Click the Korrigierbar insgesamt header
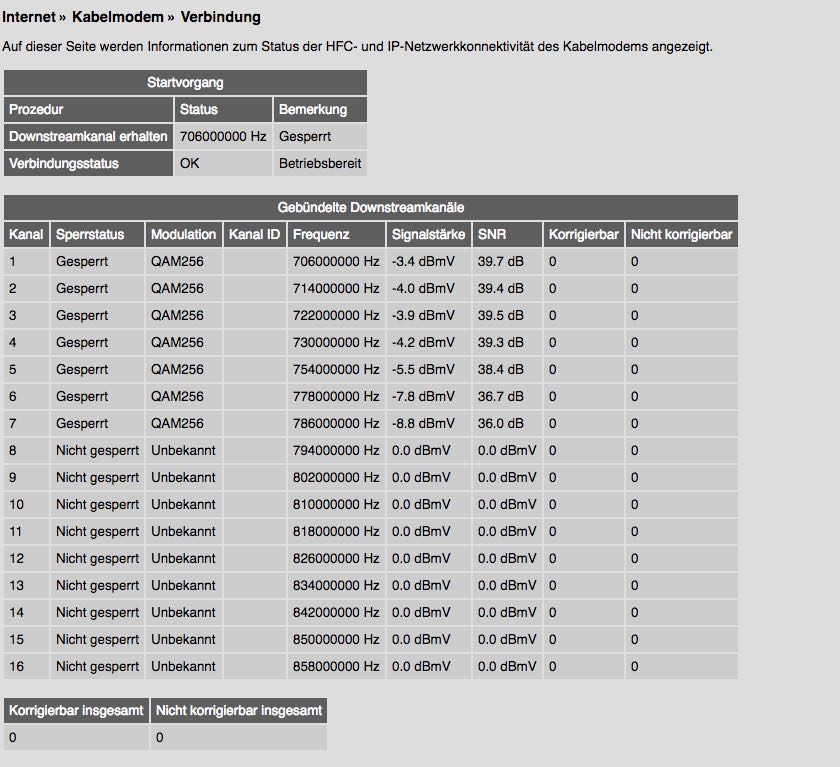The image size is (840, 767). click(x=76, y=710)
